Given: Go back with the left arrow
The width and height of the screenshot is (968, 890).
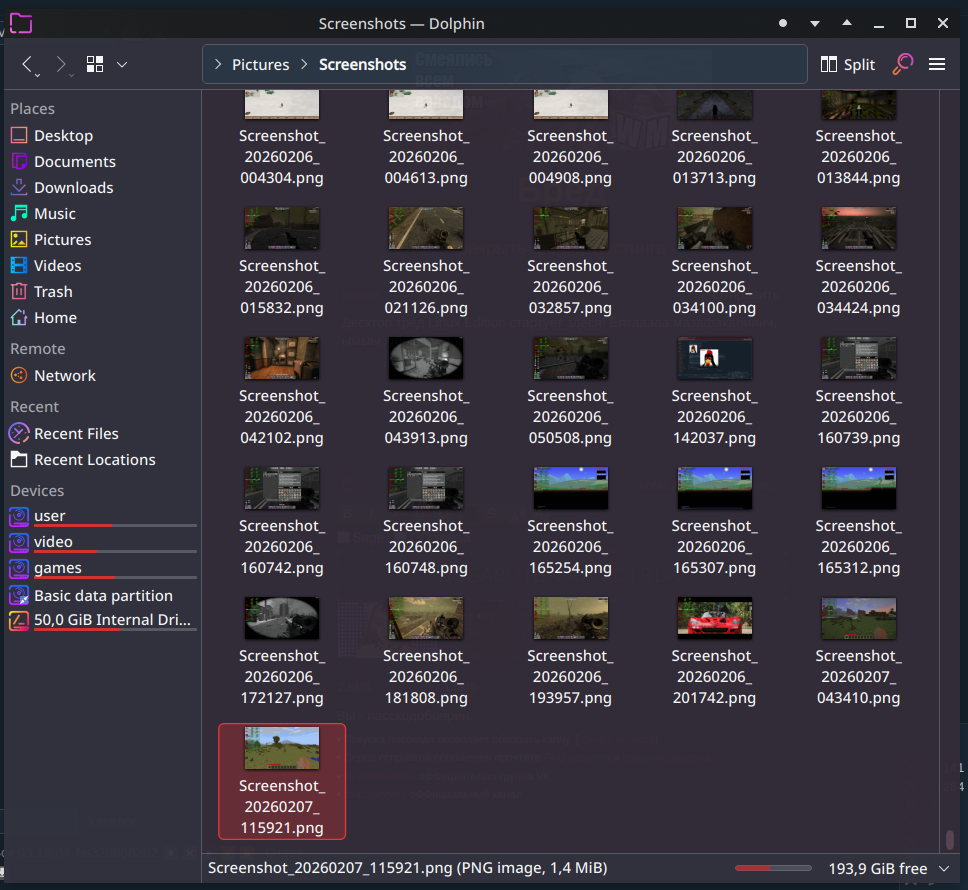Looking at the screenshot, I should (29, 64).
